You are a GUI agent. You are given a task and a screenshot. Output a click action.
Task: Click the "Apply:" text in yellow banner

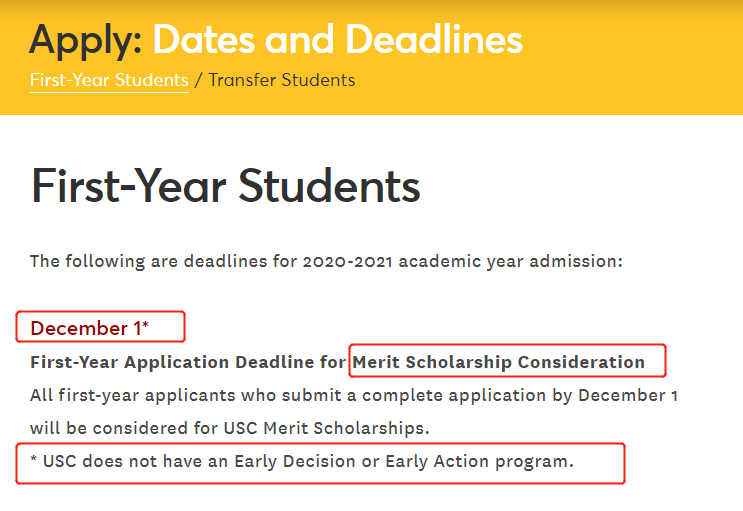[x=86, y=40]
